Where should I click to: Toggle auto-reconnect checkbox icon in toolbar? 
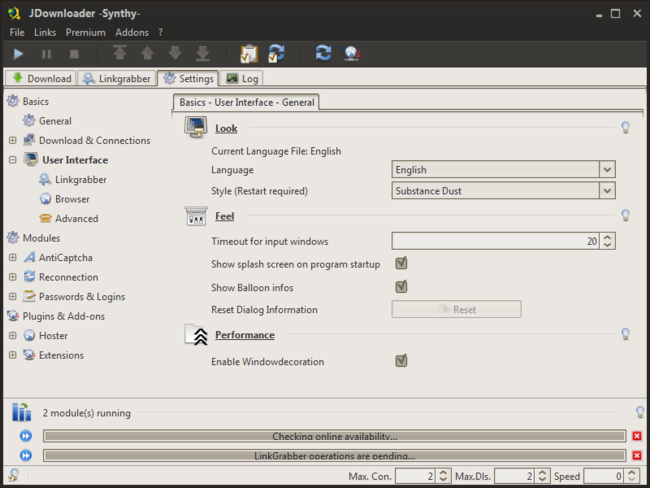click(276, 53)
